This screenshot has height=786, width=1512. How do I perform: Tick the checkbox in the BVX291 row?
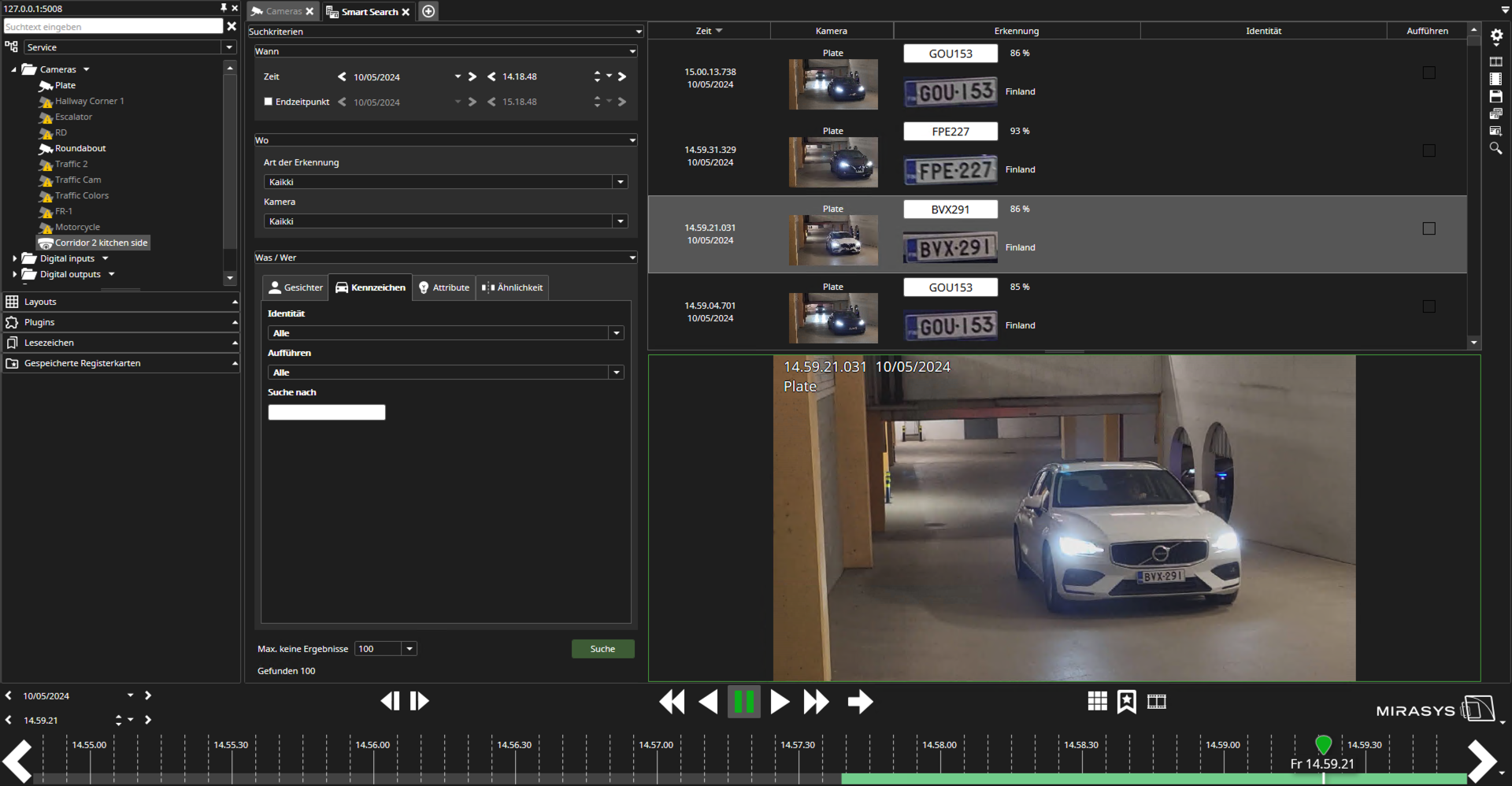(1429, 228)
